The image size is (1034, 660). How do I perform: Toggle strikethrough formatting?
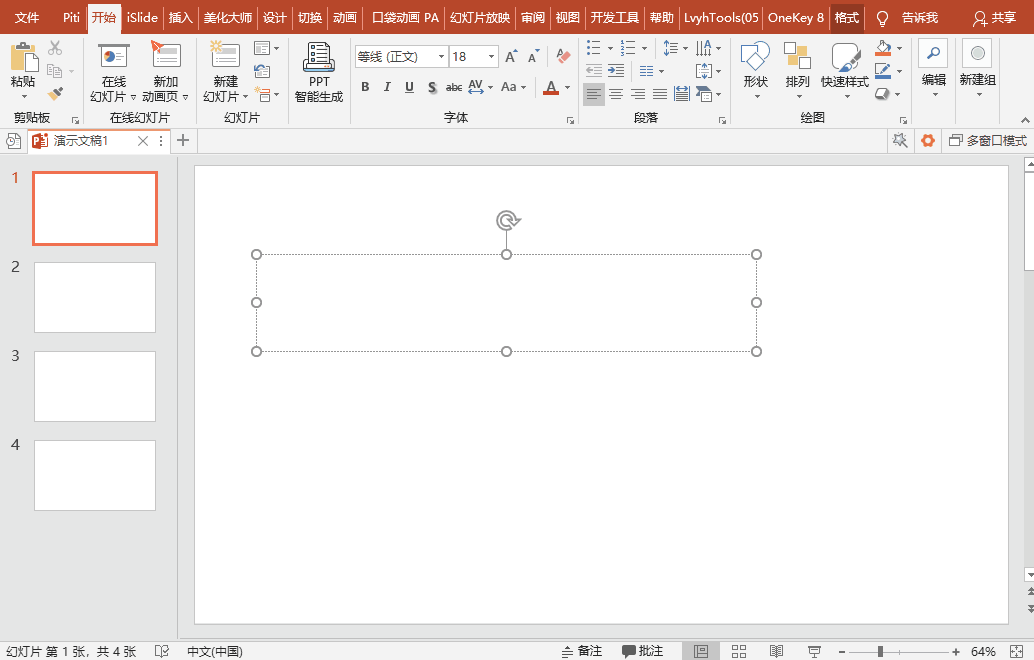(454, 87)
